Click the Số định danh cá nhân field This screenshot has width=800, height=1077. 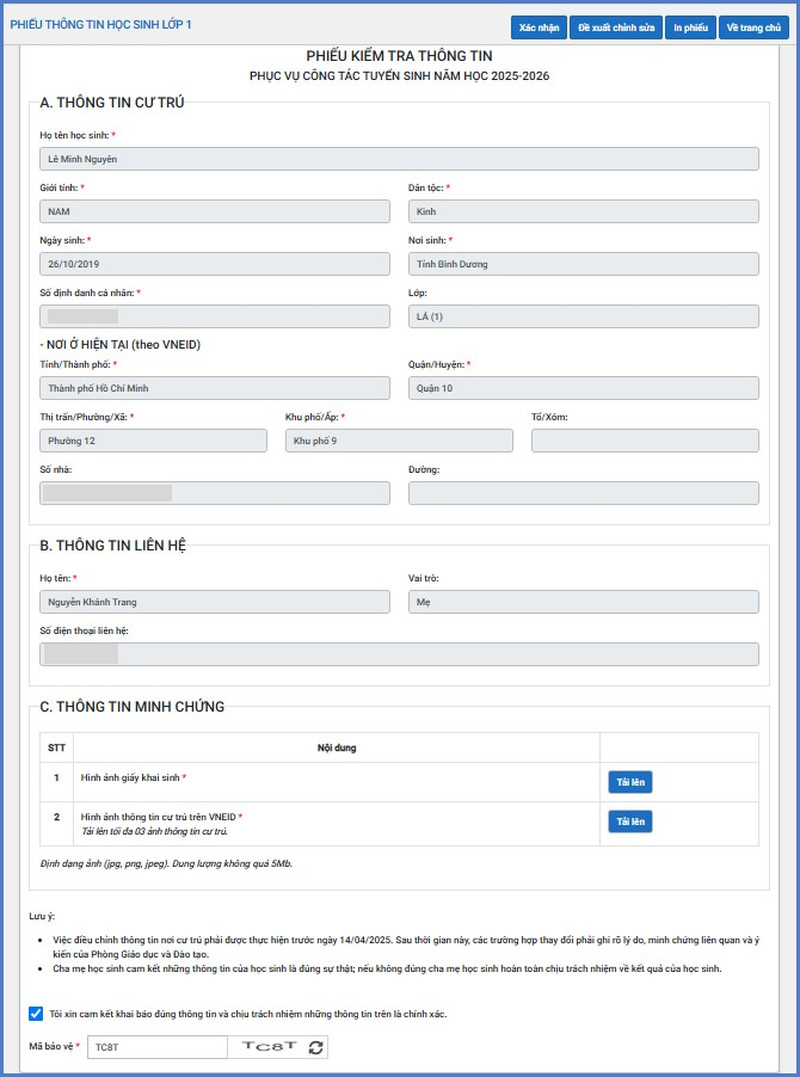click(215, 317)
